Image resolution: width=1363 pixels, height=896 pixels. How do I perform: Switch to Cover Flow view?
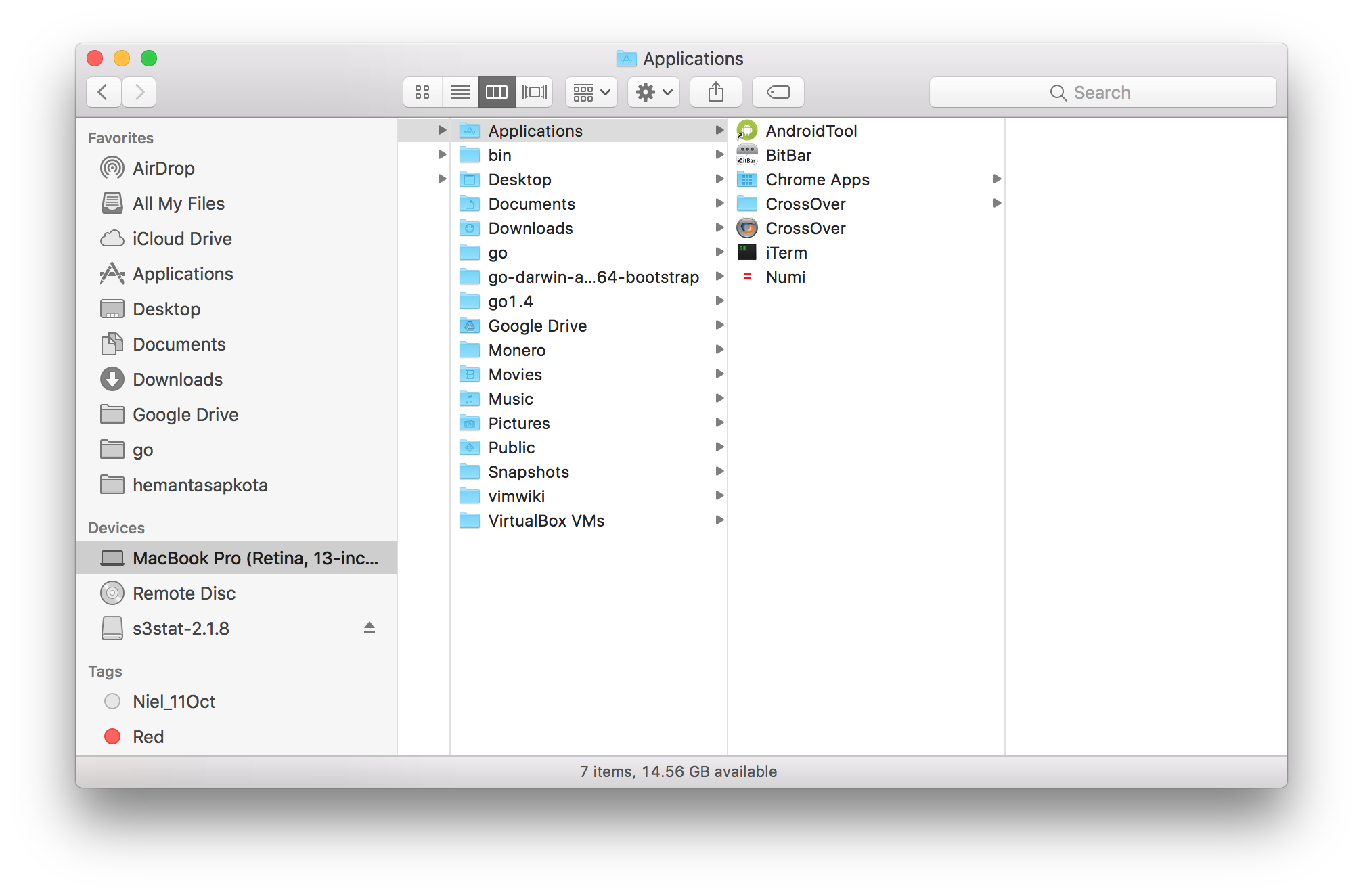(535, 92)
